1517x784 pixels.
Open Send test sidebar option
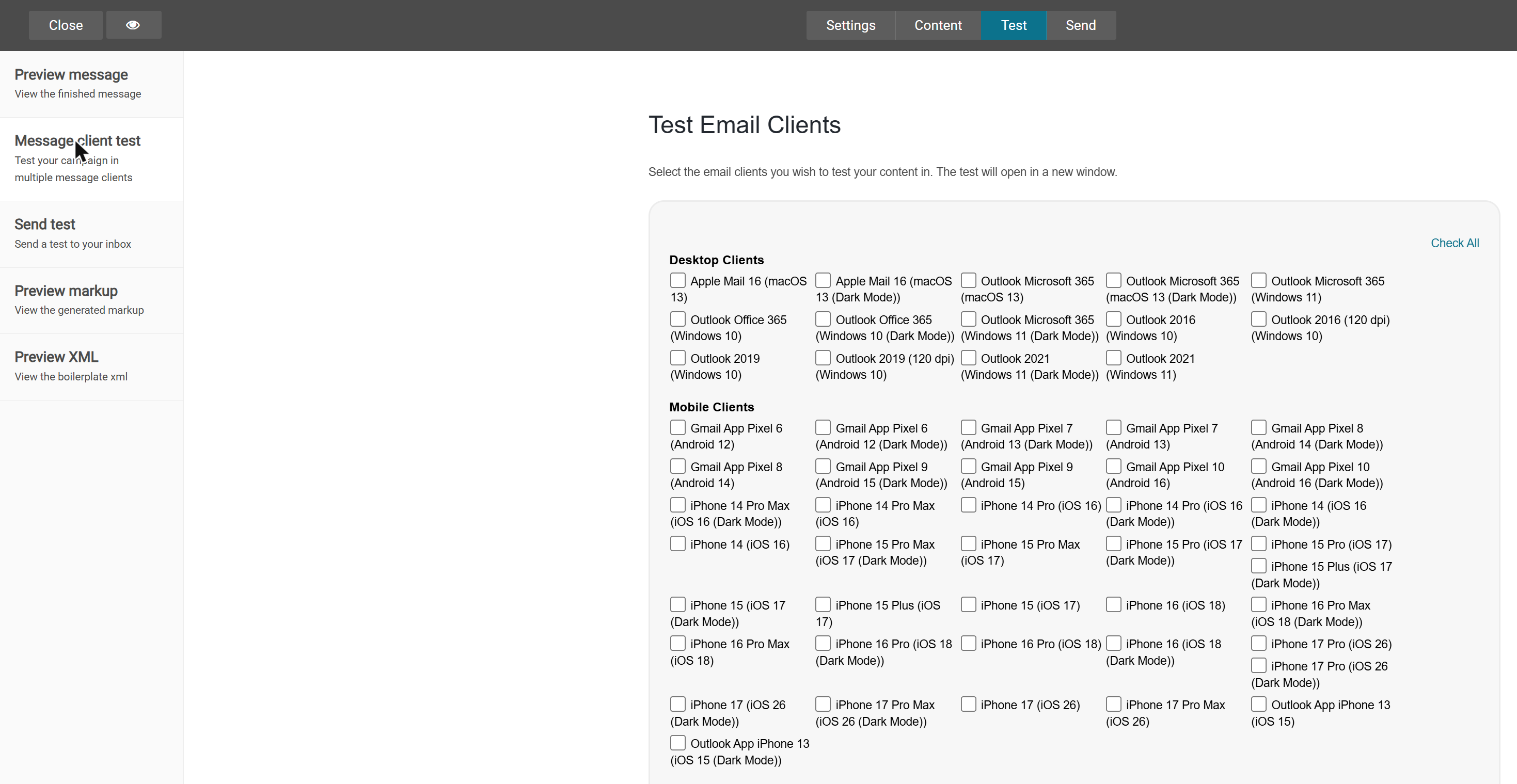click(x=91, y=234)
